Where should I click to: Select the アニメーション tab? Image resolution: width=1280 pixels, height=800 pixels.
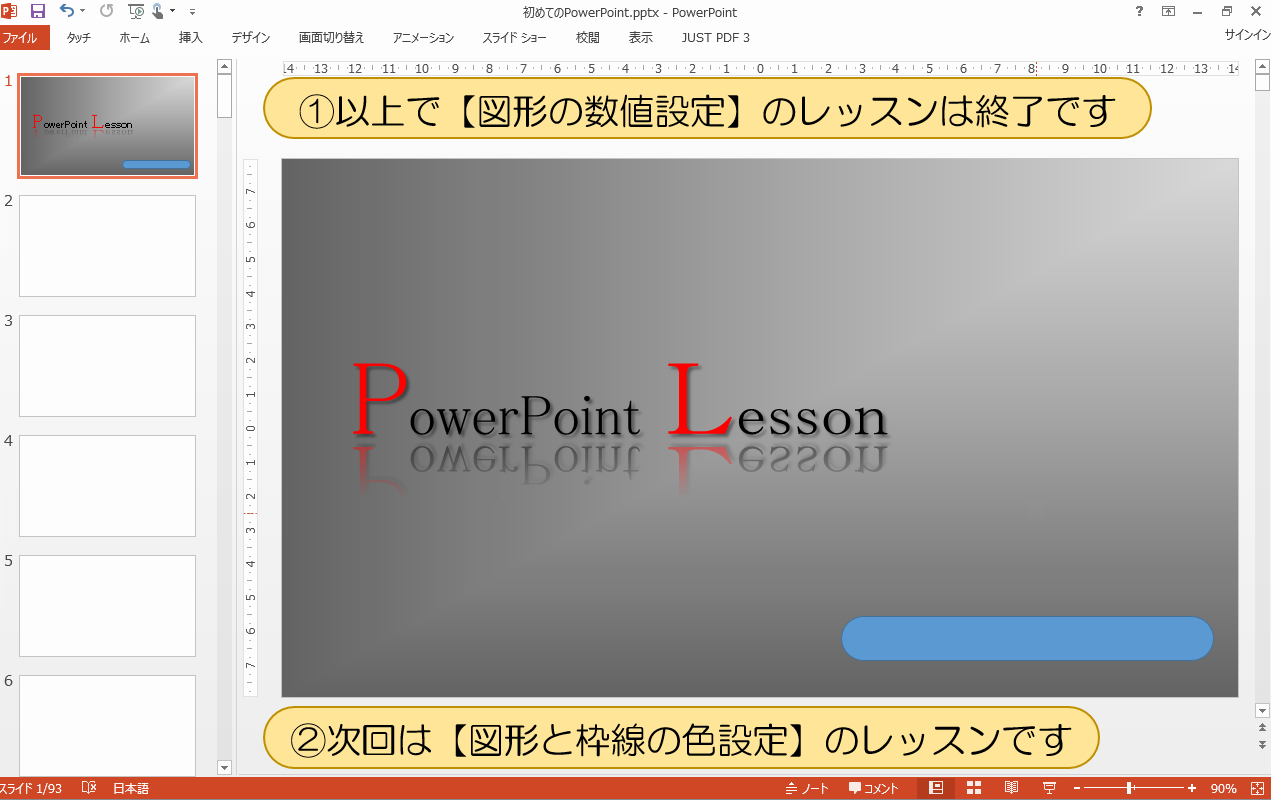point(423,38)
